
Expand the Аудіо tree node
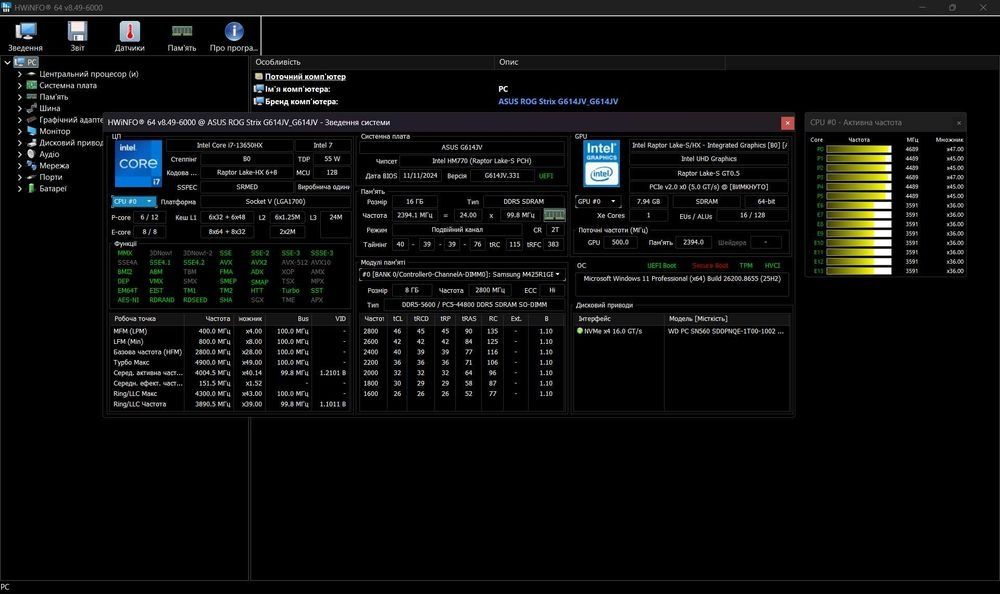tap(20, 154)
